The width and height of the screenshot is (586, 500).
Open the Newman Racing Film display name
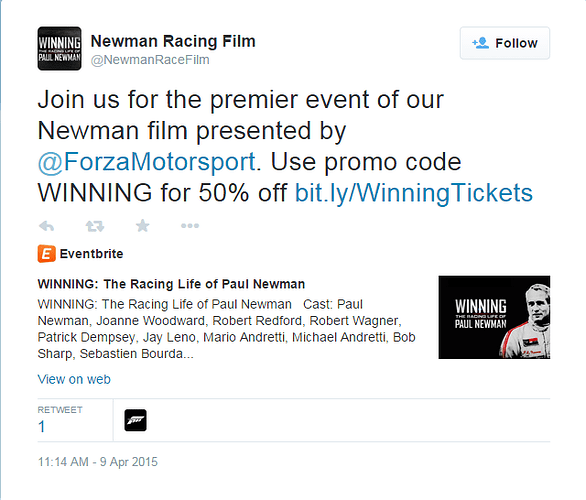tap(173, 41)
